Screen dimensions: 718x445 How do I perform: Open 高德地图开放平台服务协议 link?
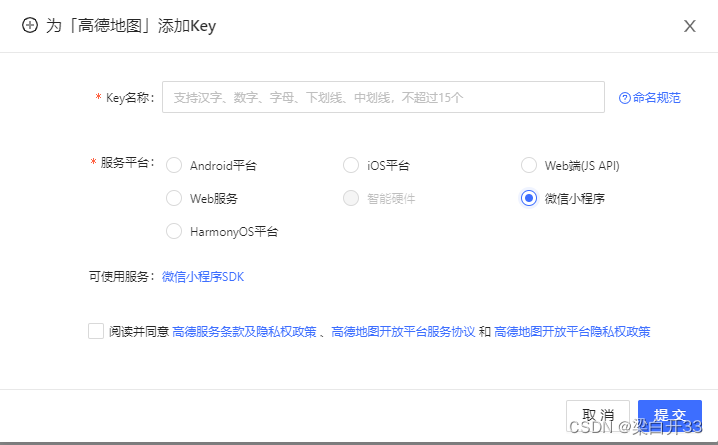[x=403, y=331]
